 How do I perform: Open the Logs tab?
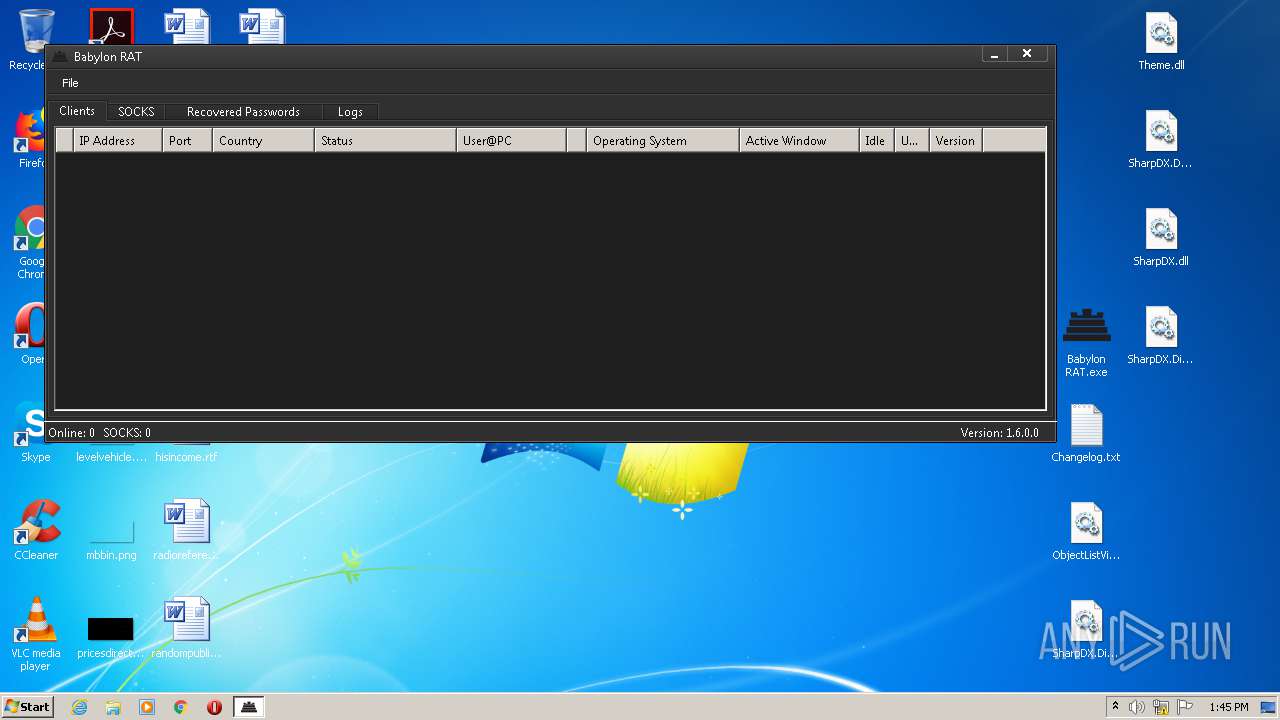click(350, 112)
